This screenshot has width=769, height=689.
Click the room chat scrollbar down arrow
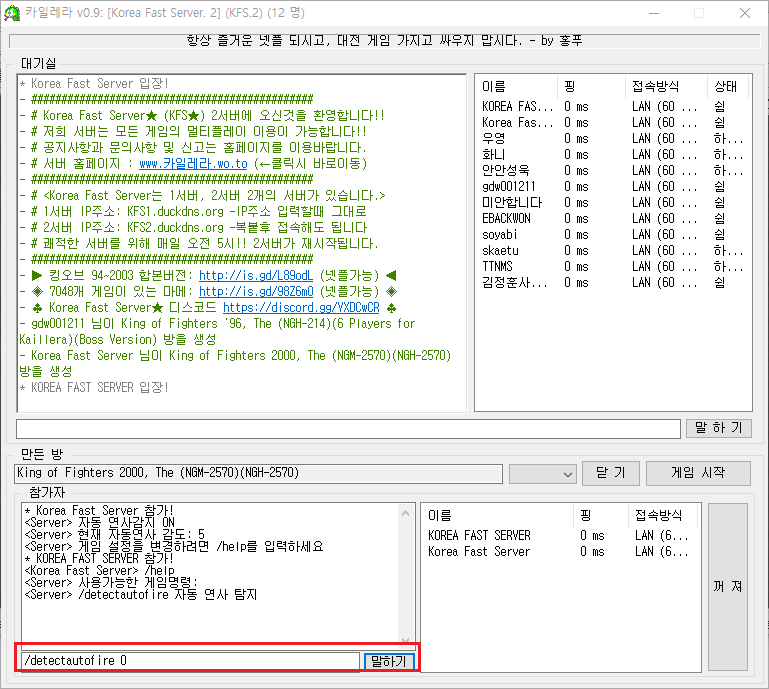[x=406, y=639]
